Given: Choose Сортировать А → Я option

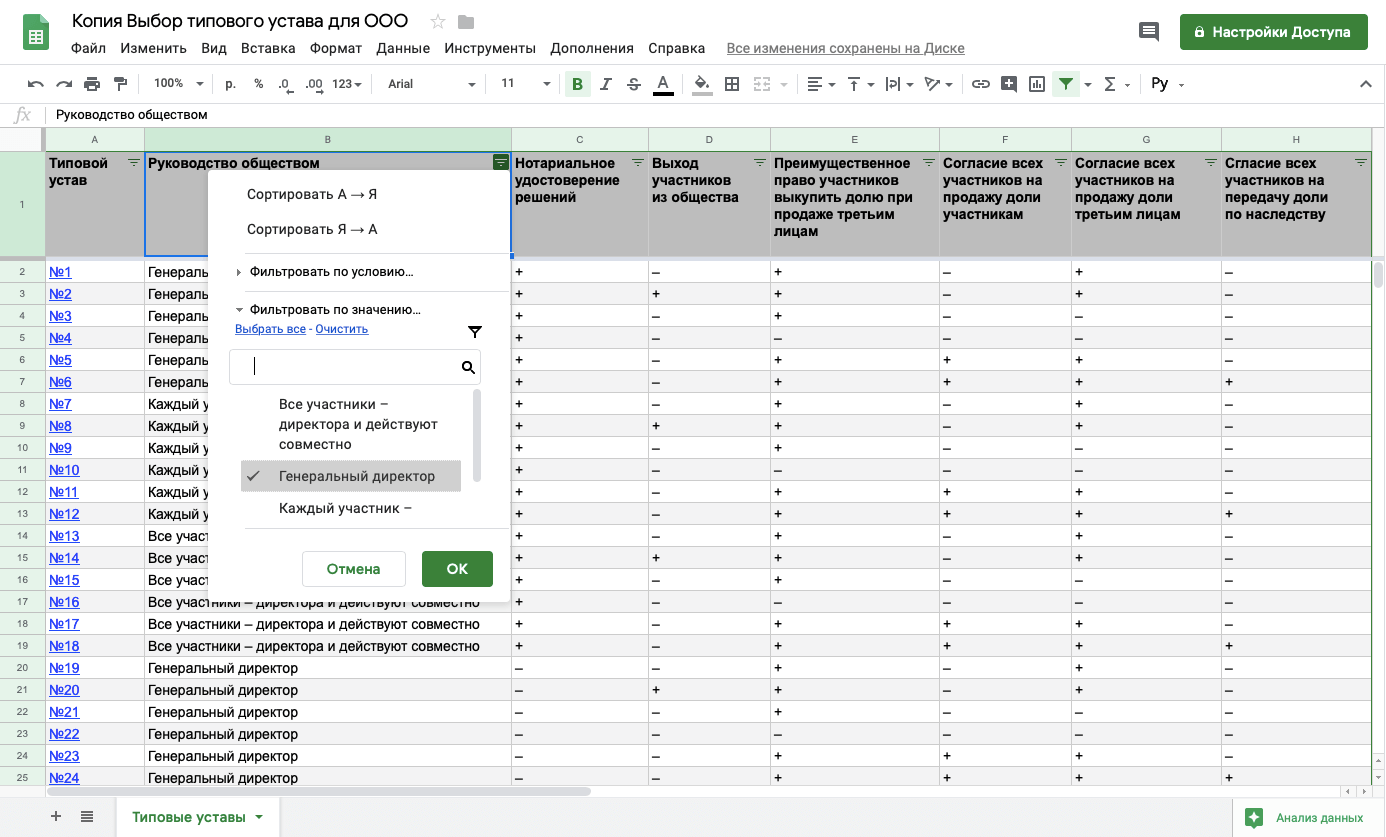Looking at the screenshot, I should (312, 195).
